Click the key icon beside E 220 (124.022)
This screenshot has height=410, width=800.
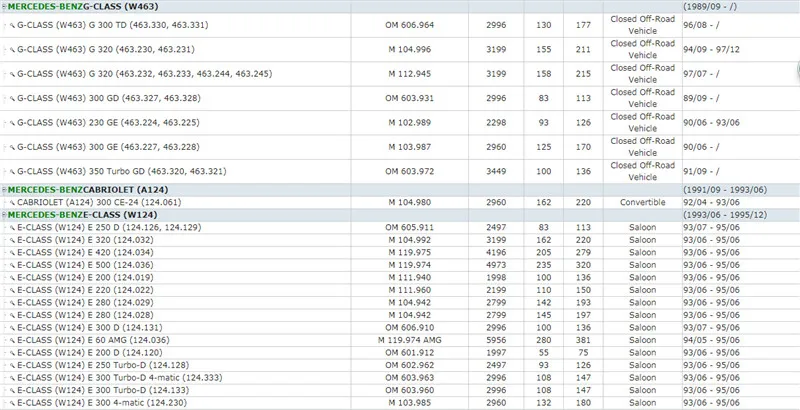(x=12, y=290)
